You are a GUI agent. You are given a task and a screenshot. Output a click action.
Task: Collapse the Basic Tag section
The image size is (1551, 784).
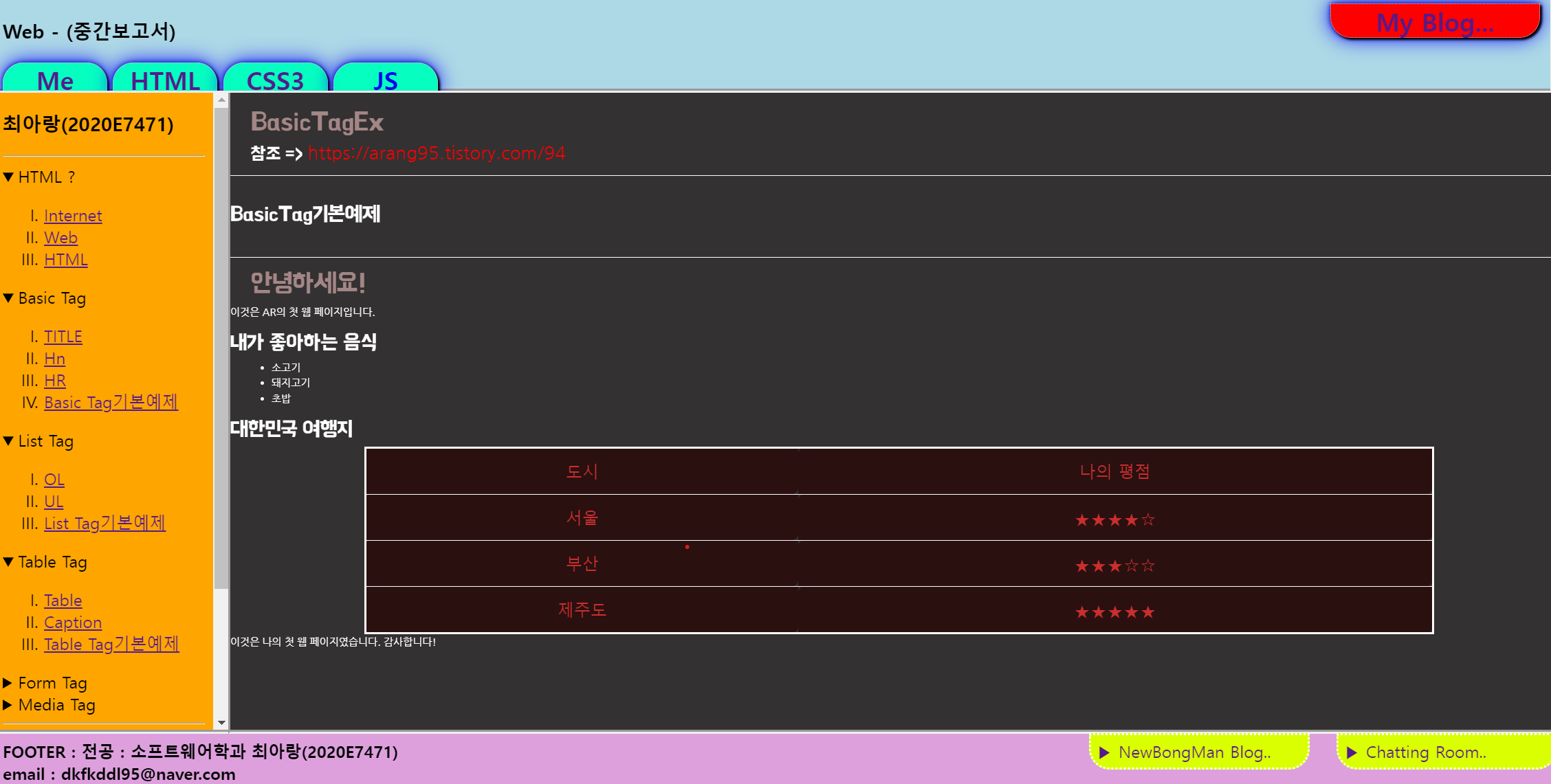click(x=8, y=298)
